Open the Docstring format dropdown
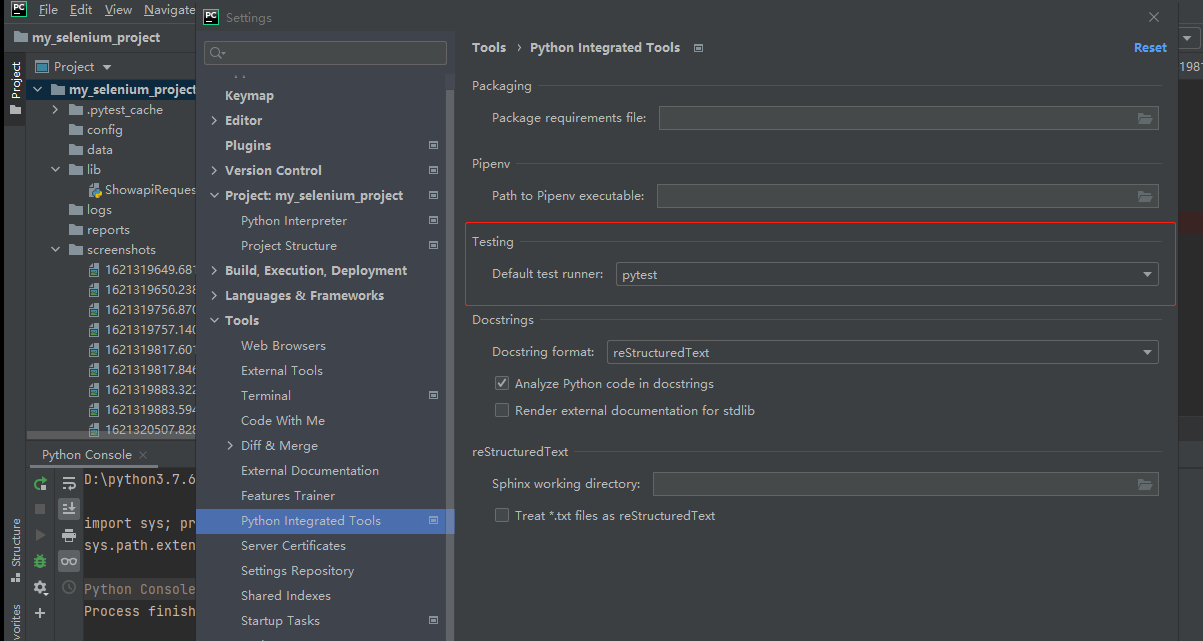Screen dimensions: 1203x641 882,352
